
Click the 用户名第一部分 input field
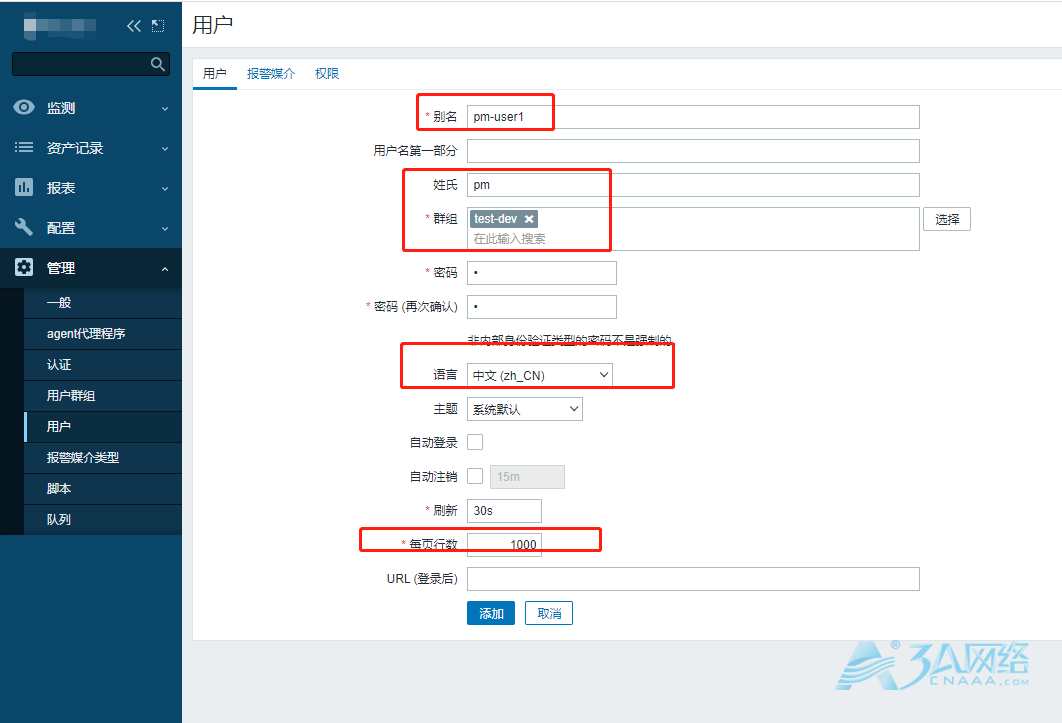tap(693, 150)
